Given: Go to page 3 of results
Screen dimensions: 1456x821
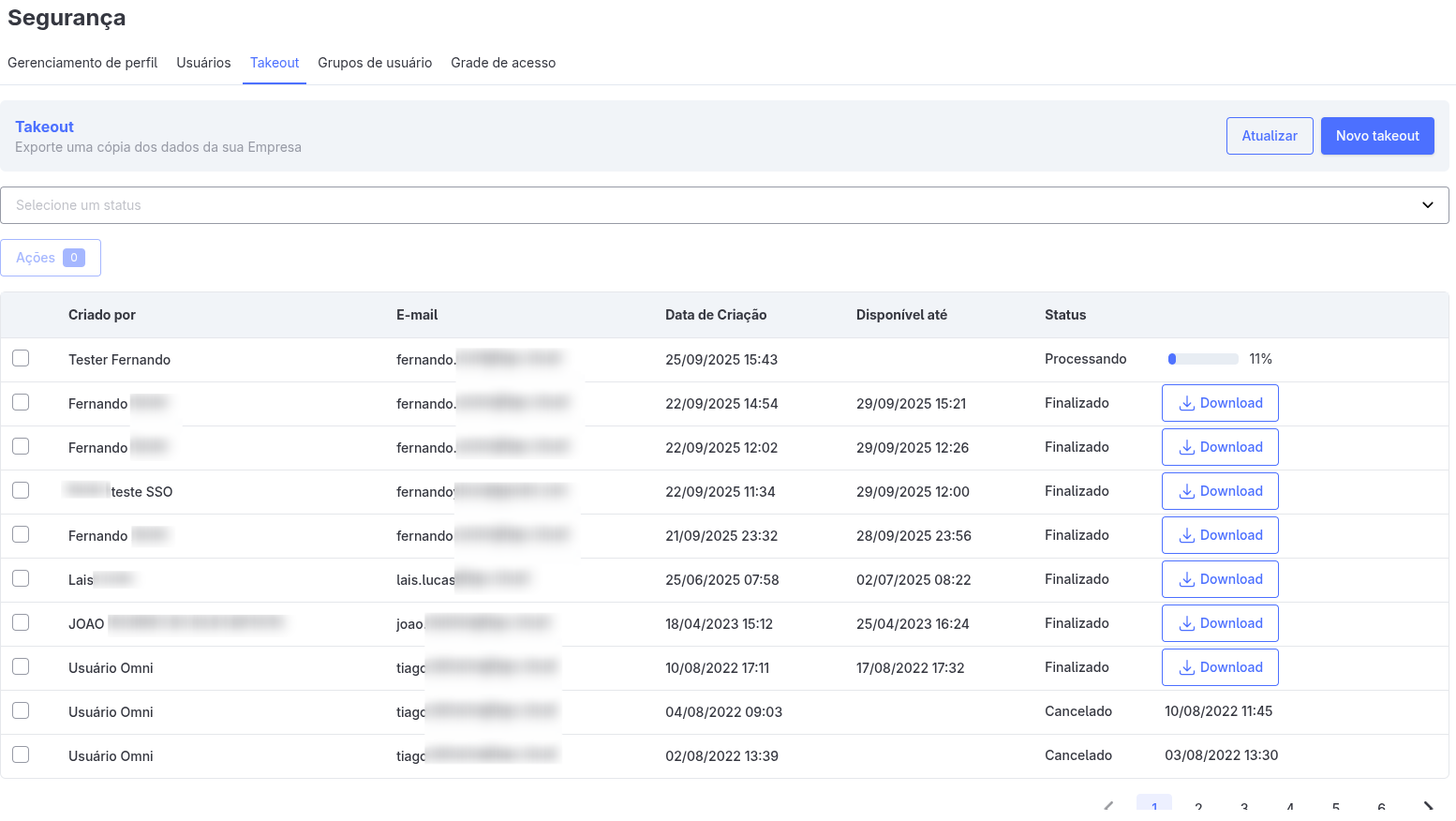Looking at the screenshot, I should tap(1244, 807).
